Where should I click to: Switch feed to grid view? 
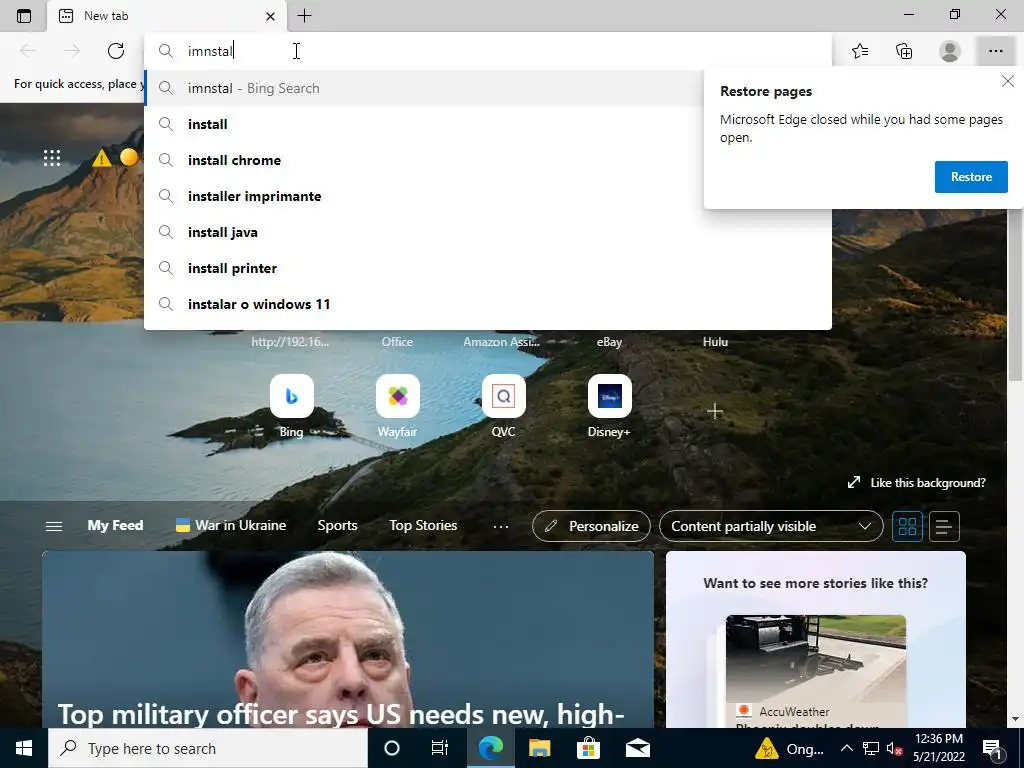[x=907, y=526]
